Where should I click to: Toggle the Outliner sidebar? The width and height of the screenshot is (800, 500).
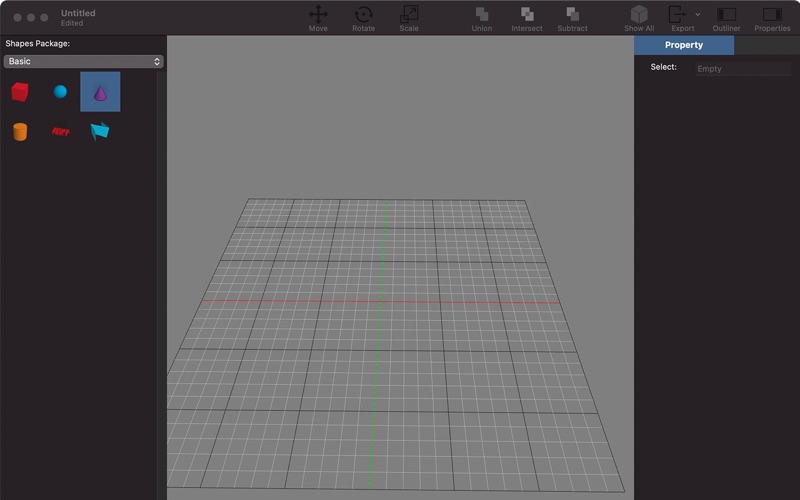coord(727,18)
